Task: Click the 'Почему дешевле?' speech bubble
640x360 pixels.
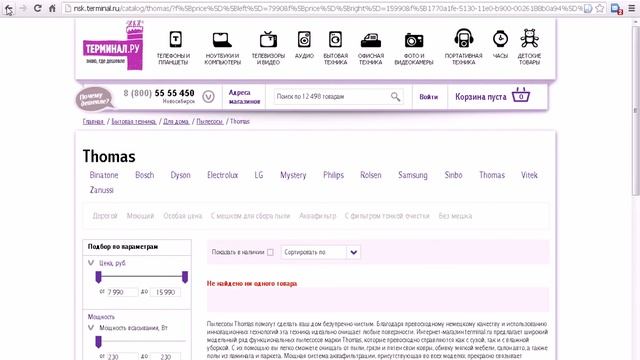Action: point(94,99)
